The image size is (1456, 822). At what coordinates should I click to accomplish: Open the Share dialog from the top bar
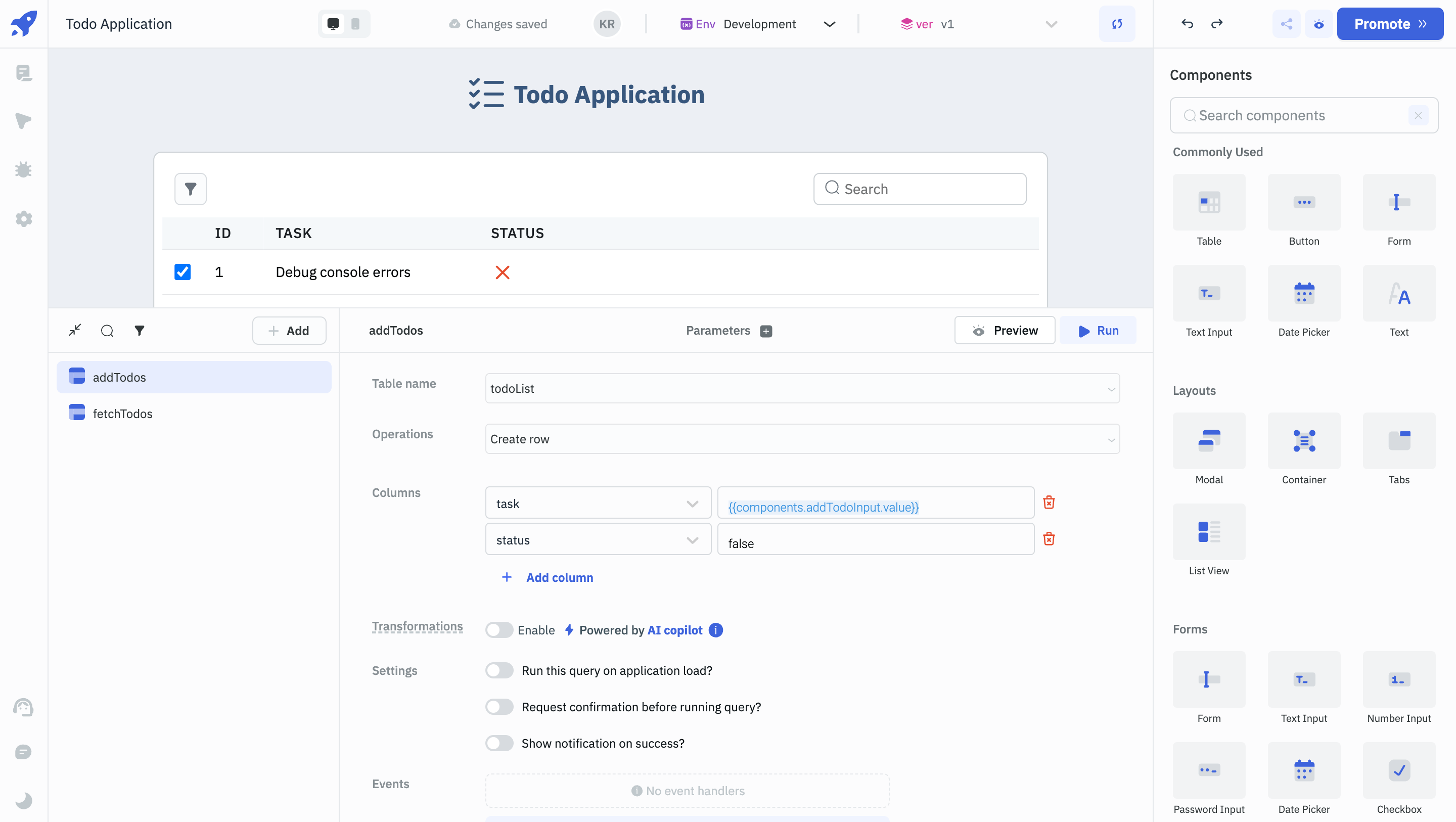[x=1287, y=24]
